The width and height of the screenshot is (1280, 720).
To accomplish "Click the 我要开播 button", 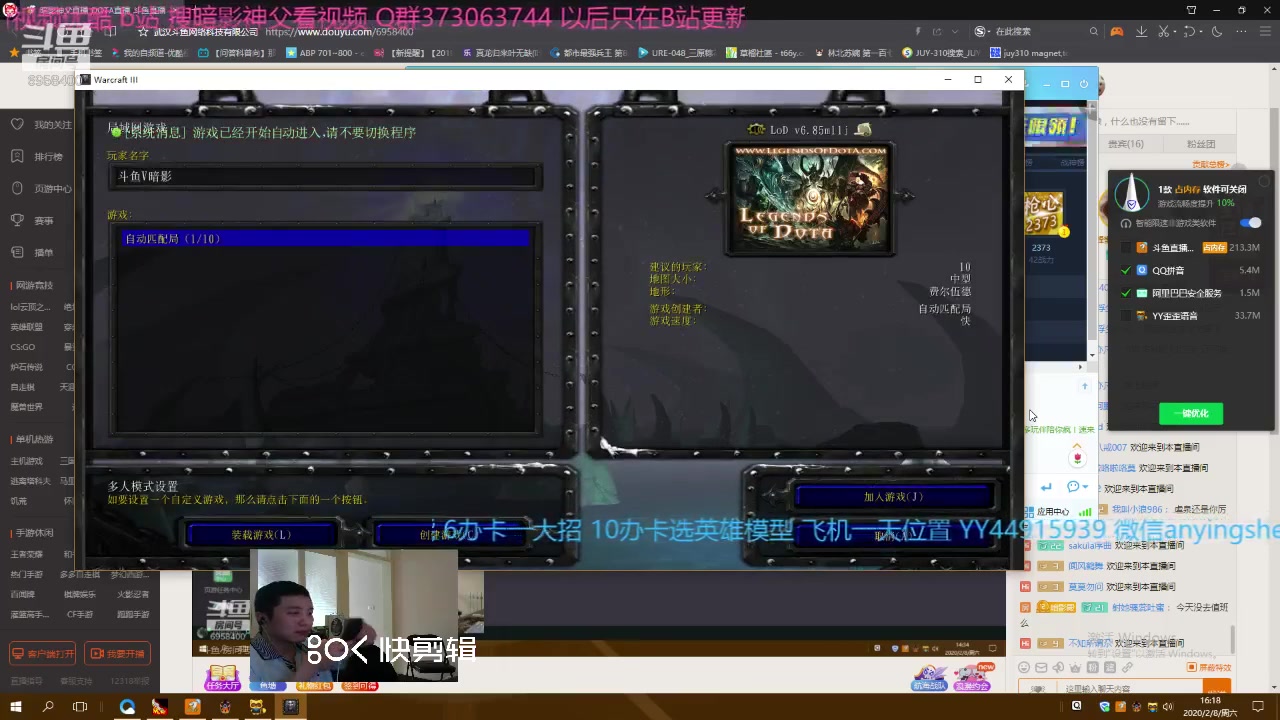I will coord(118,654).
